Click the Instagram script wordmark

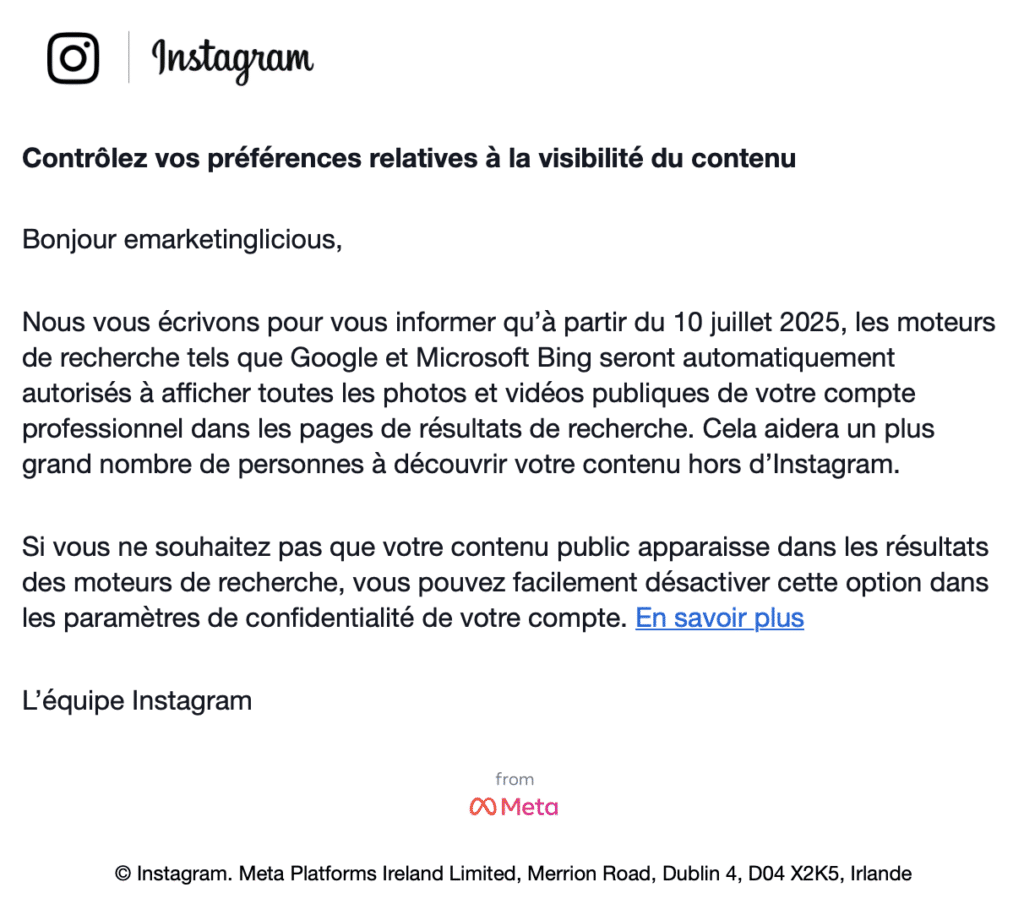232,59
